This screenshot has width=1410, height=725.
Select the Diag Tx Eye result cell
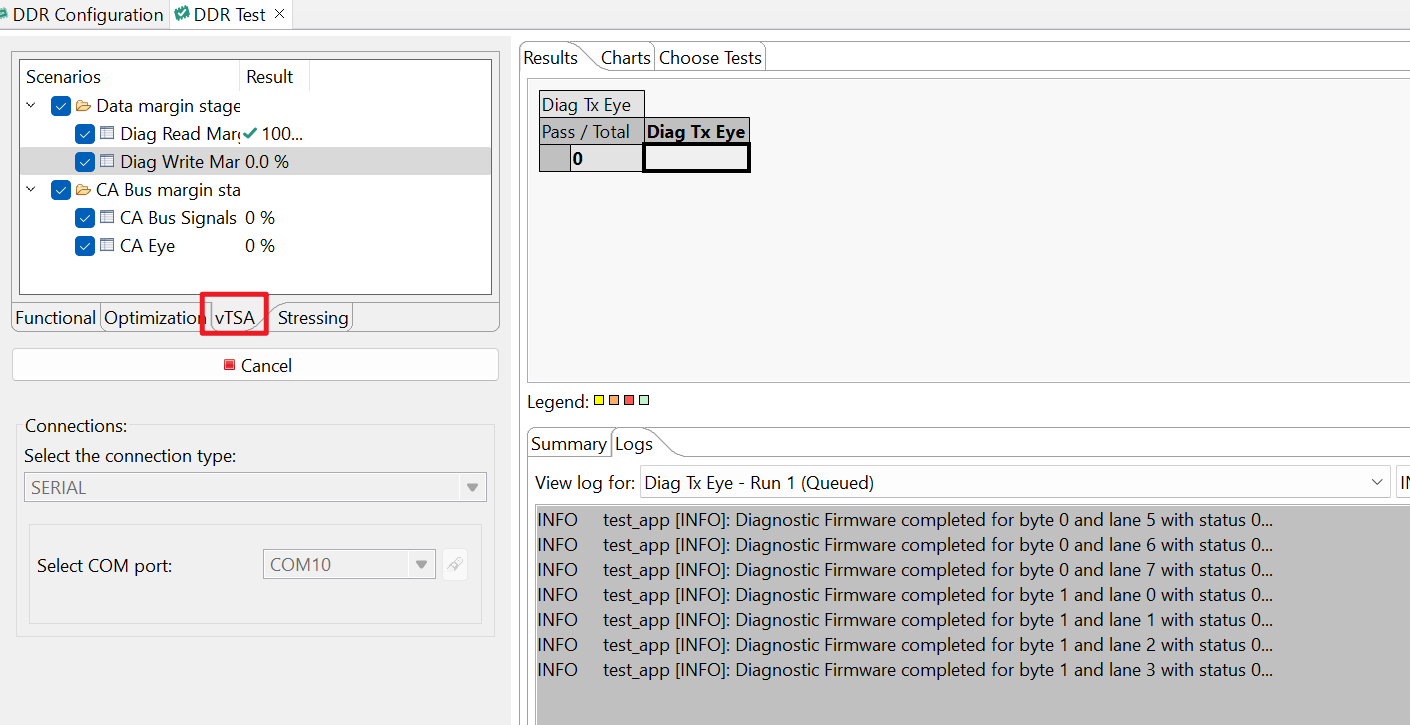(x=695, y=157)
